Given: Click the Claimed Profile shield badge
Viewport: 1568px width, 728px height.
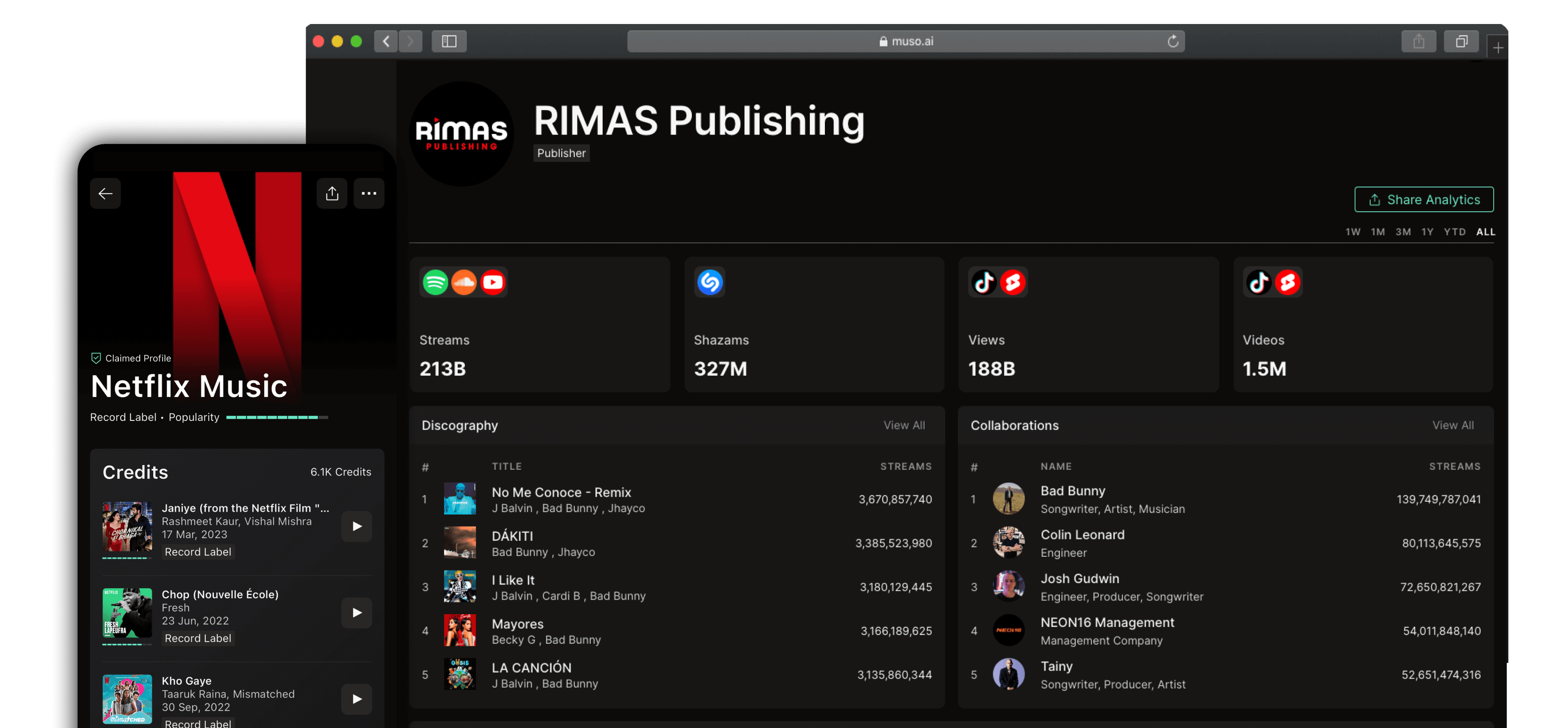Looking at the screenshot, I should [x=95, y=358].
